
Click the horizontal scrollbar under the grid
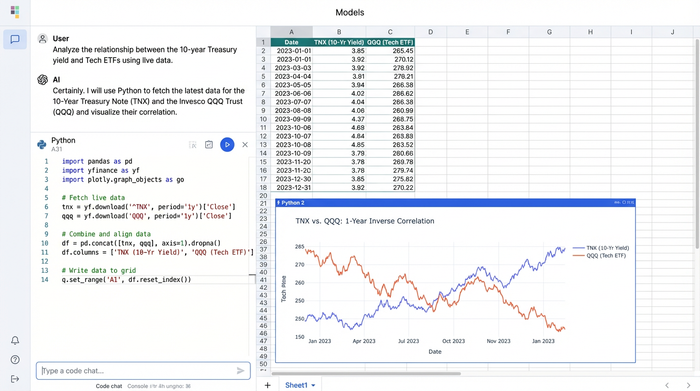click(366, 373)
